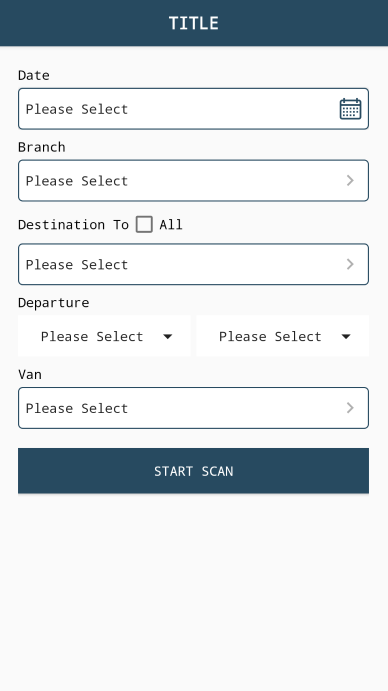Screen dimensions: 388x691
Task: Click the chevron arrow in Destination field
Action: pyautogui.click(x=350, y=264)
